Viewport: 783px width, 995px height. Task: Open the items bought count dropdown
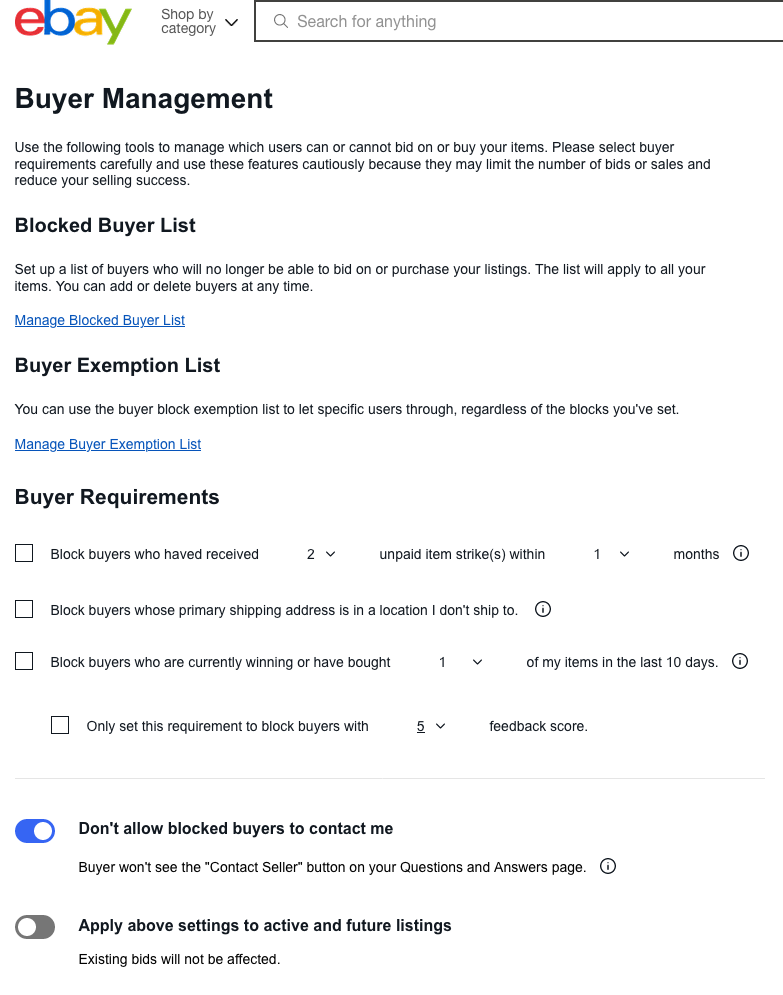[461, 662]
